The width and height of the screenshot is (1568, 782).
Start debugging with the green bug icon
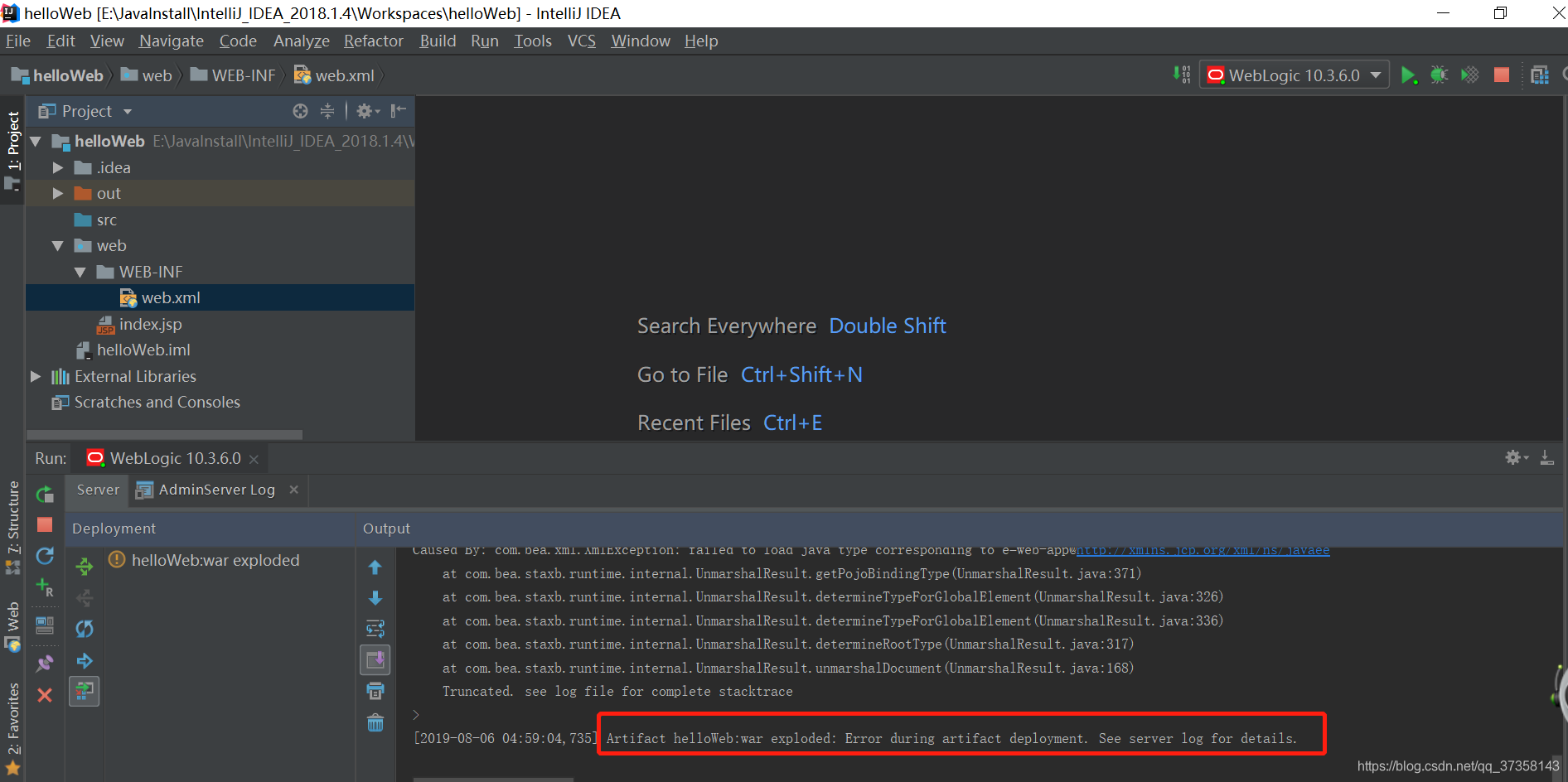(x=1439, y=75)
